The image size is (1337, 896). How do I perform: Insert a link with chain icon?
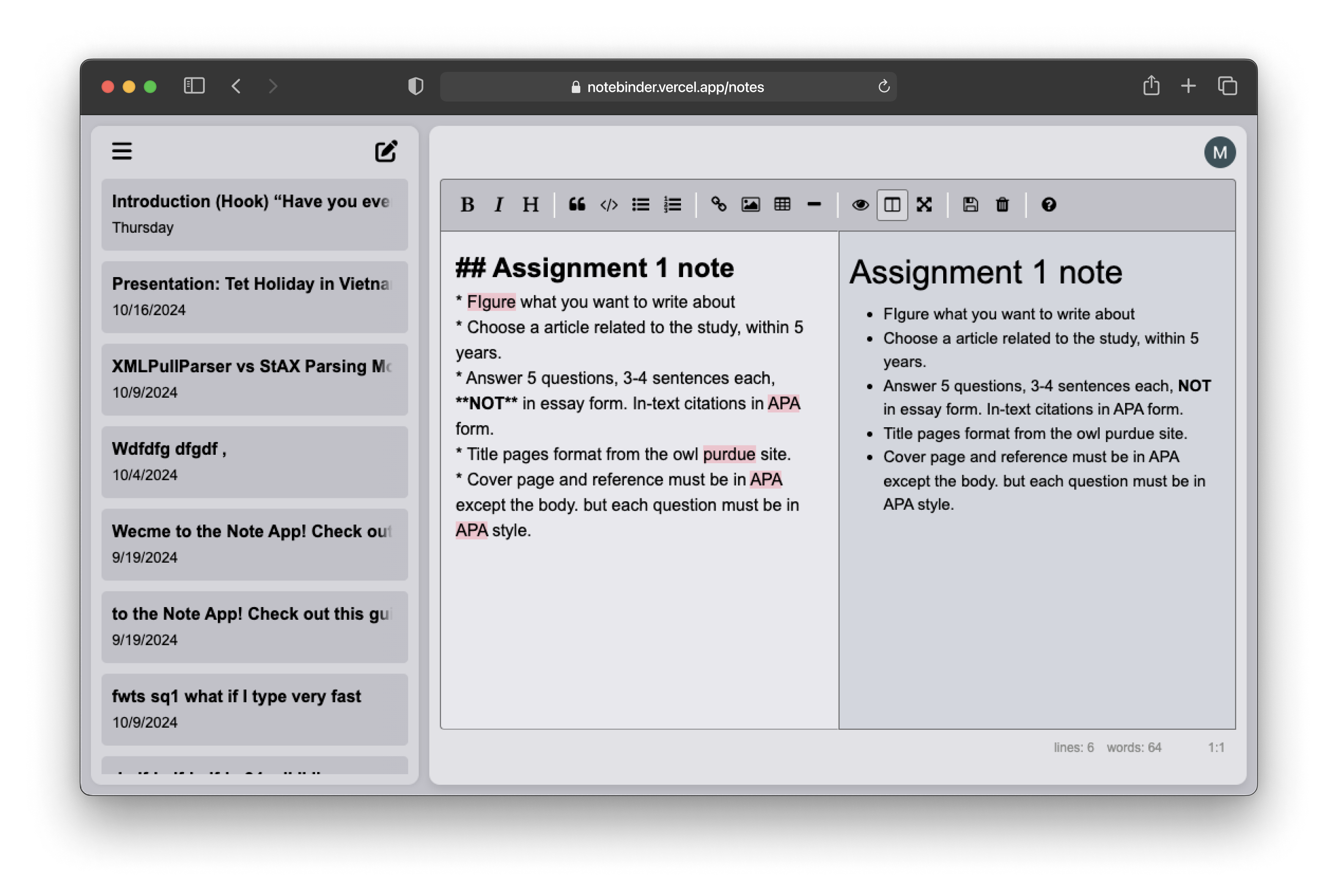pos(718,205)
